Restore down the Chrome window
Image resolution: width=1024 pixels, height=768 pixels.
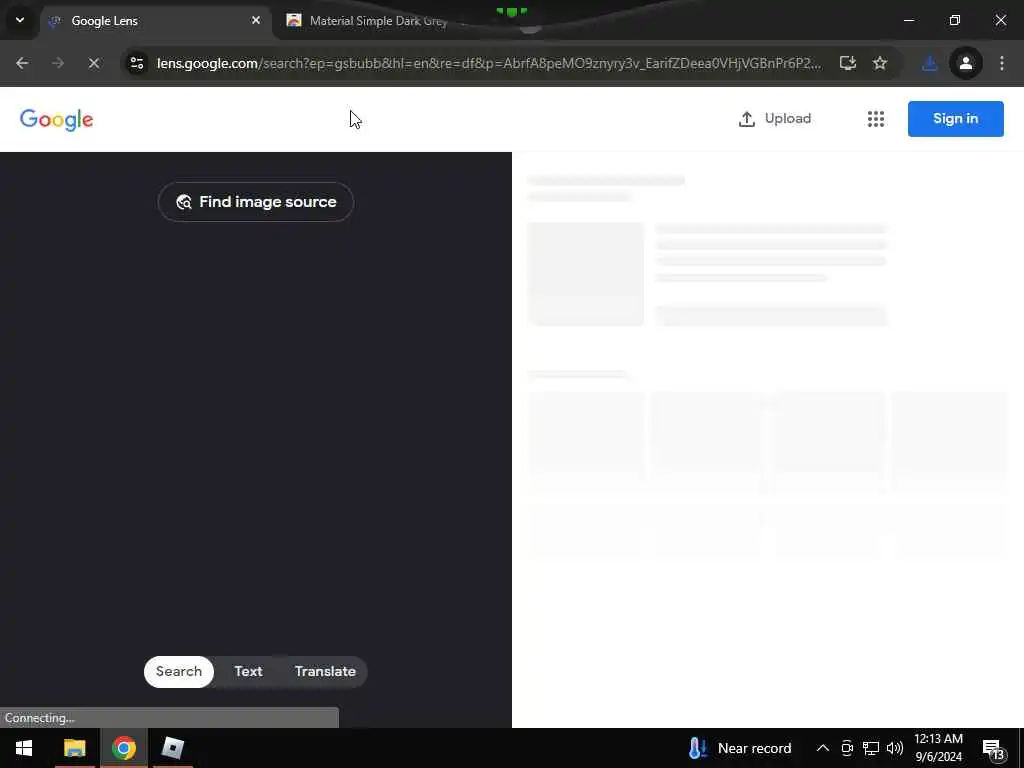(x=955, y=20)
